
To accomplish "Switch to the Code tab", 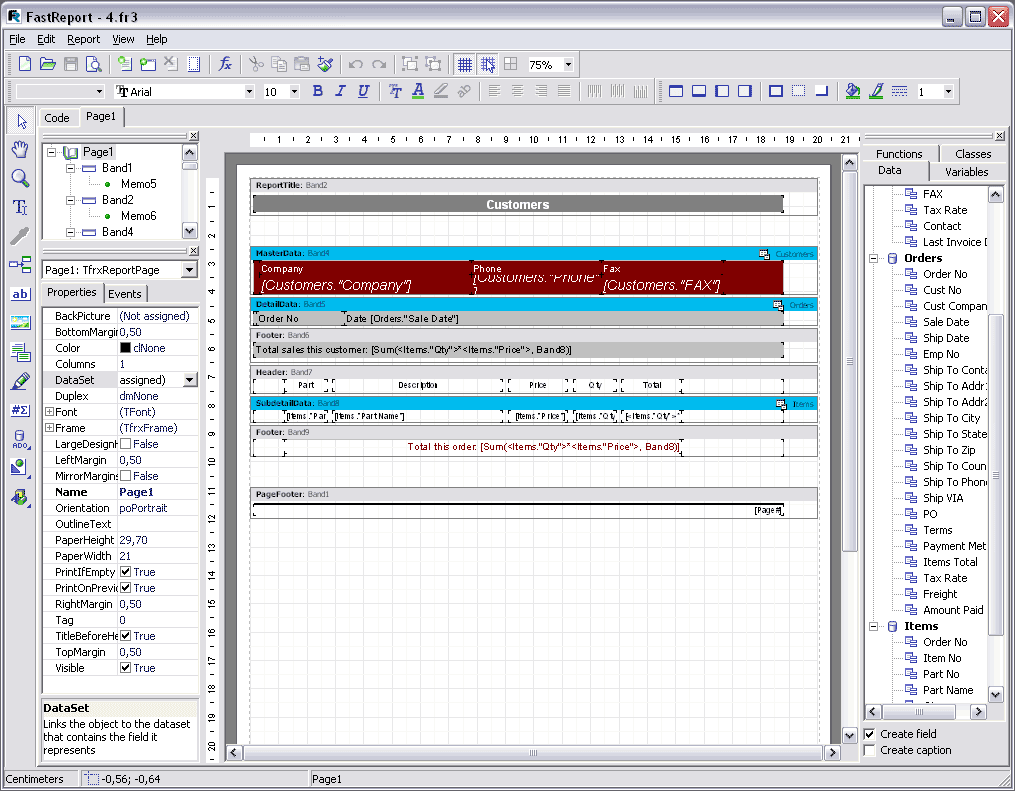I will tap(57, 118).
